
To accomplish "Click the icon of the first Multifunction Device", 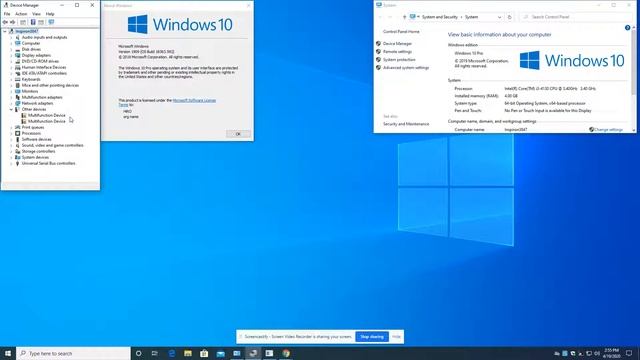I will [24, 115].
